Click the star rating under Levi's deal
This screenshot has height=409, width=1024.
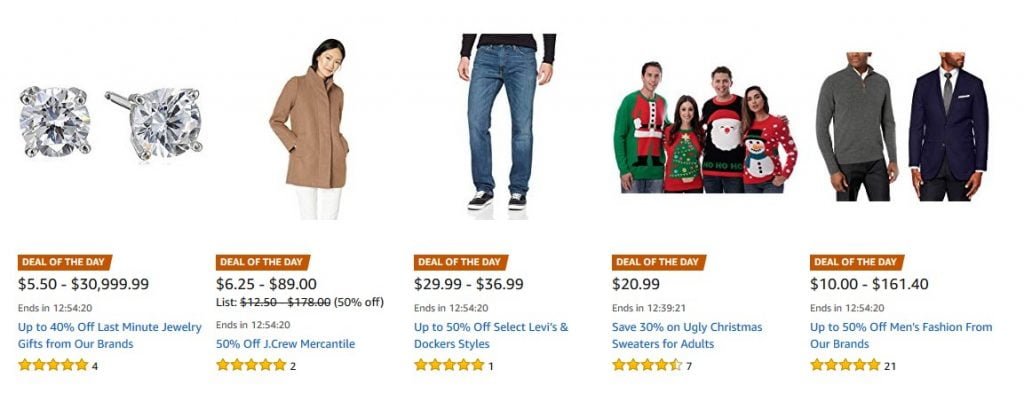click(x=449, y=365)
